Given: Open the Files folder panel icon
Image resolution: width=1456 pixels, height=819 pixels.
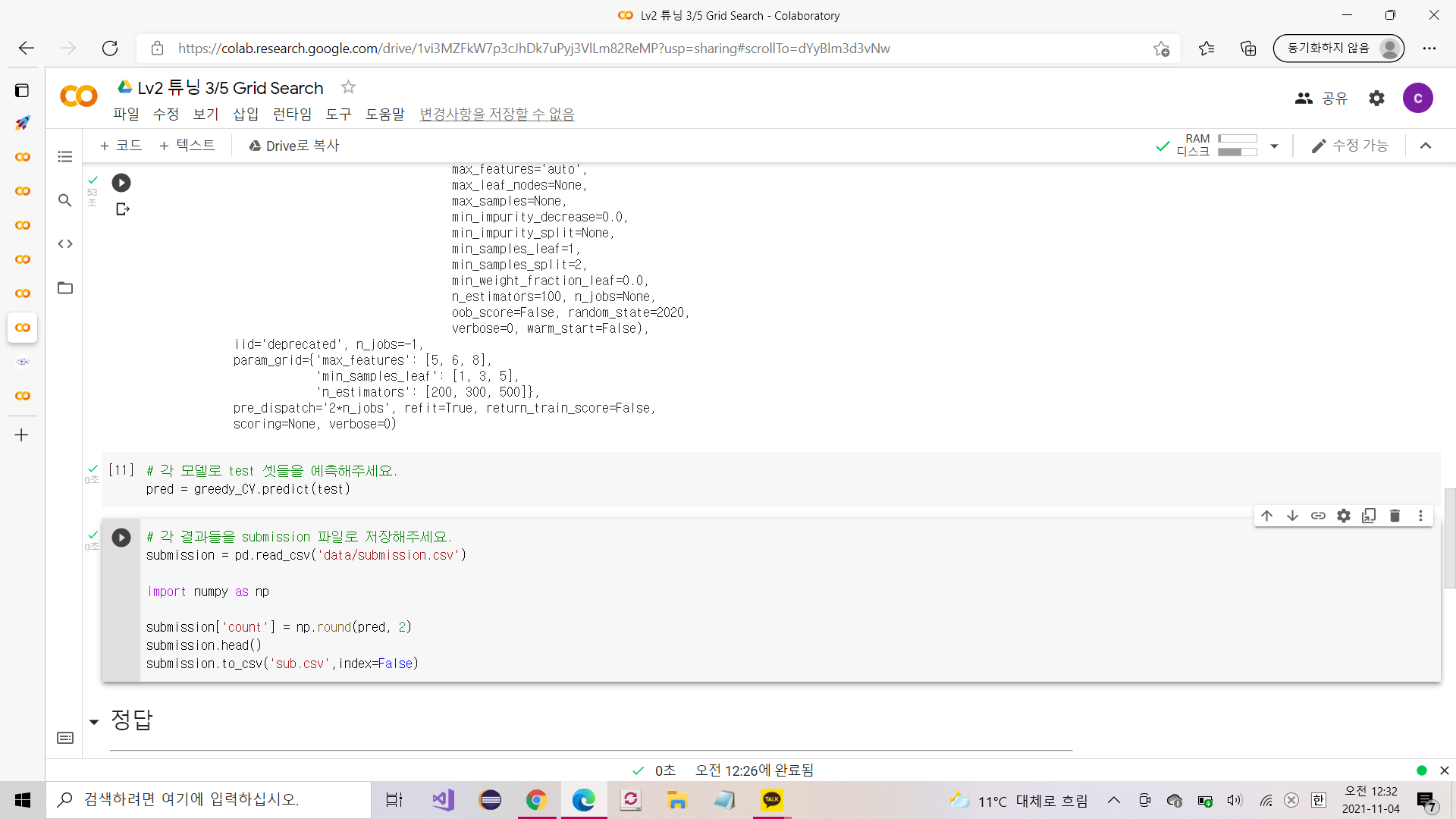Looking at the screenshot, I should coord(65,288).
